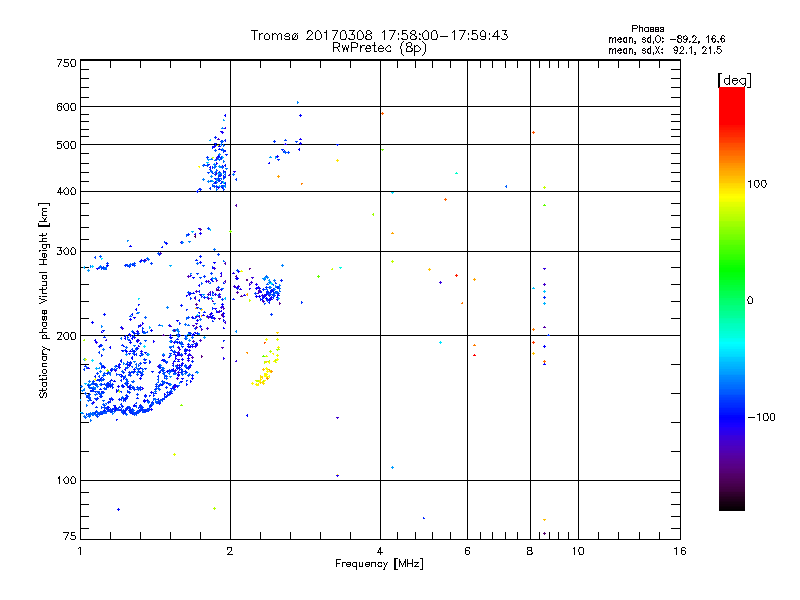Click the y-axis tick label "600"

point(66,107)
